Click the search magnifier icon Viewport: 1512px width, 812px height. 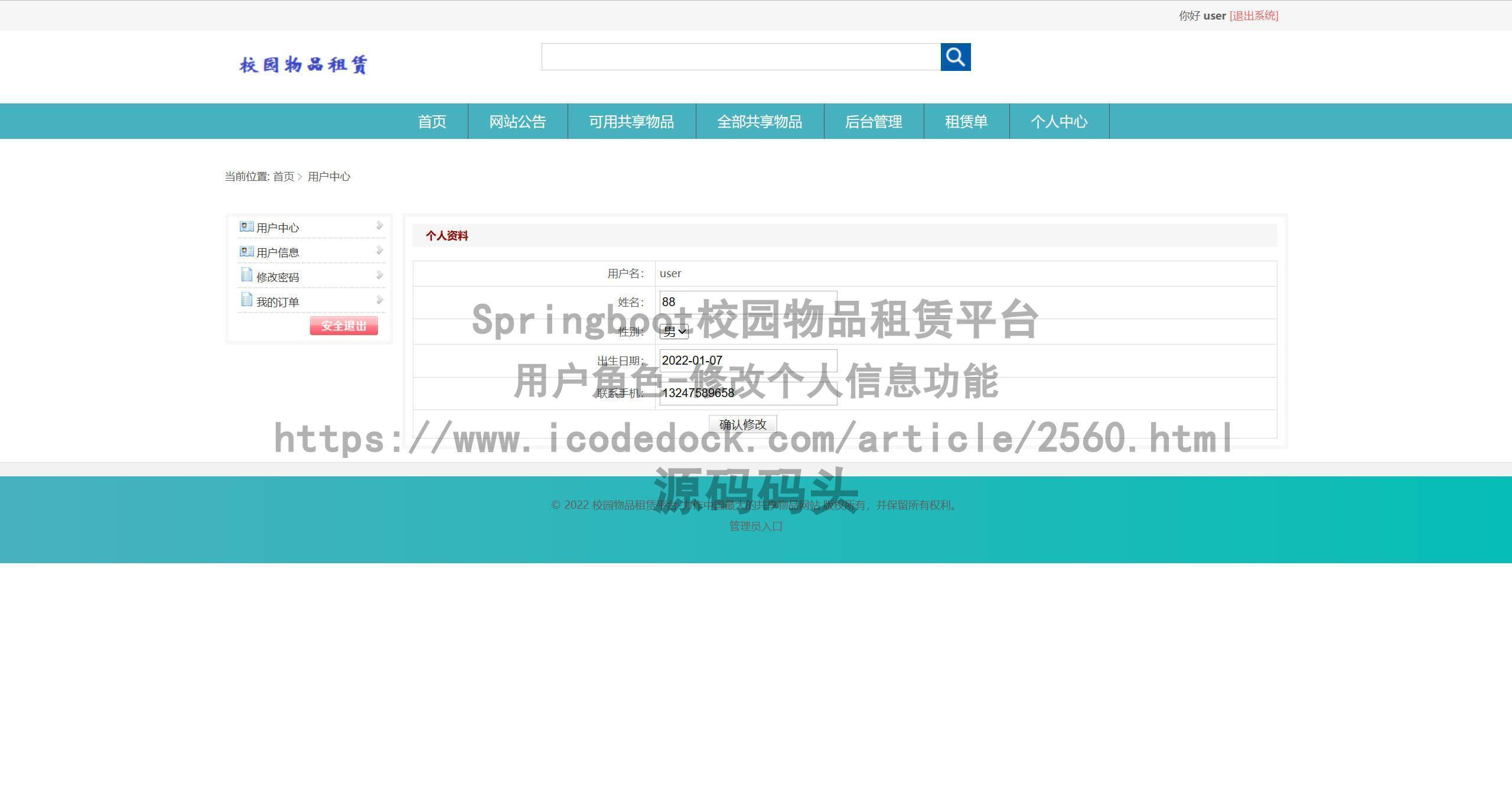[955, 57]
